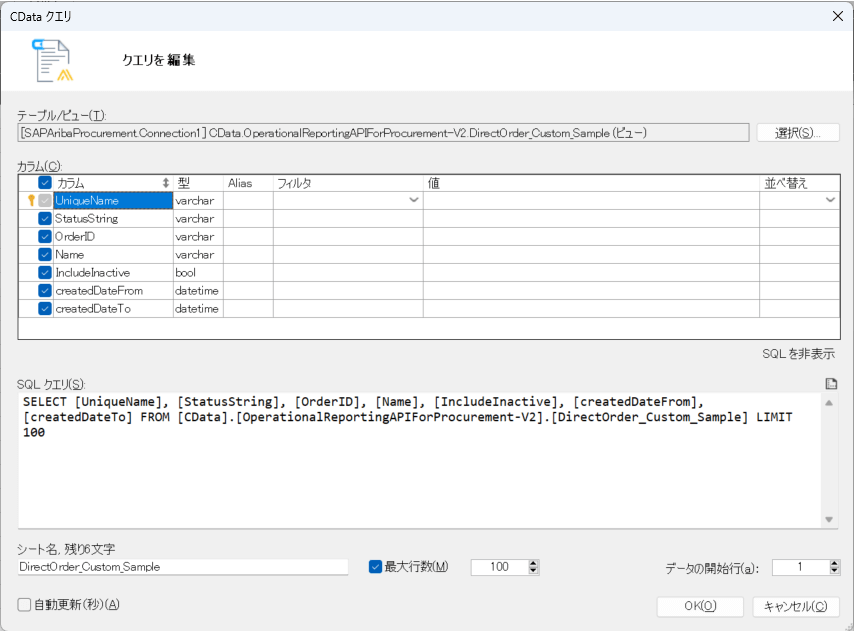The image size is (854, 631).
Task: Decrease the 最大行数 value with down arrow
Action: click(x=534, y=571)
